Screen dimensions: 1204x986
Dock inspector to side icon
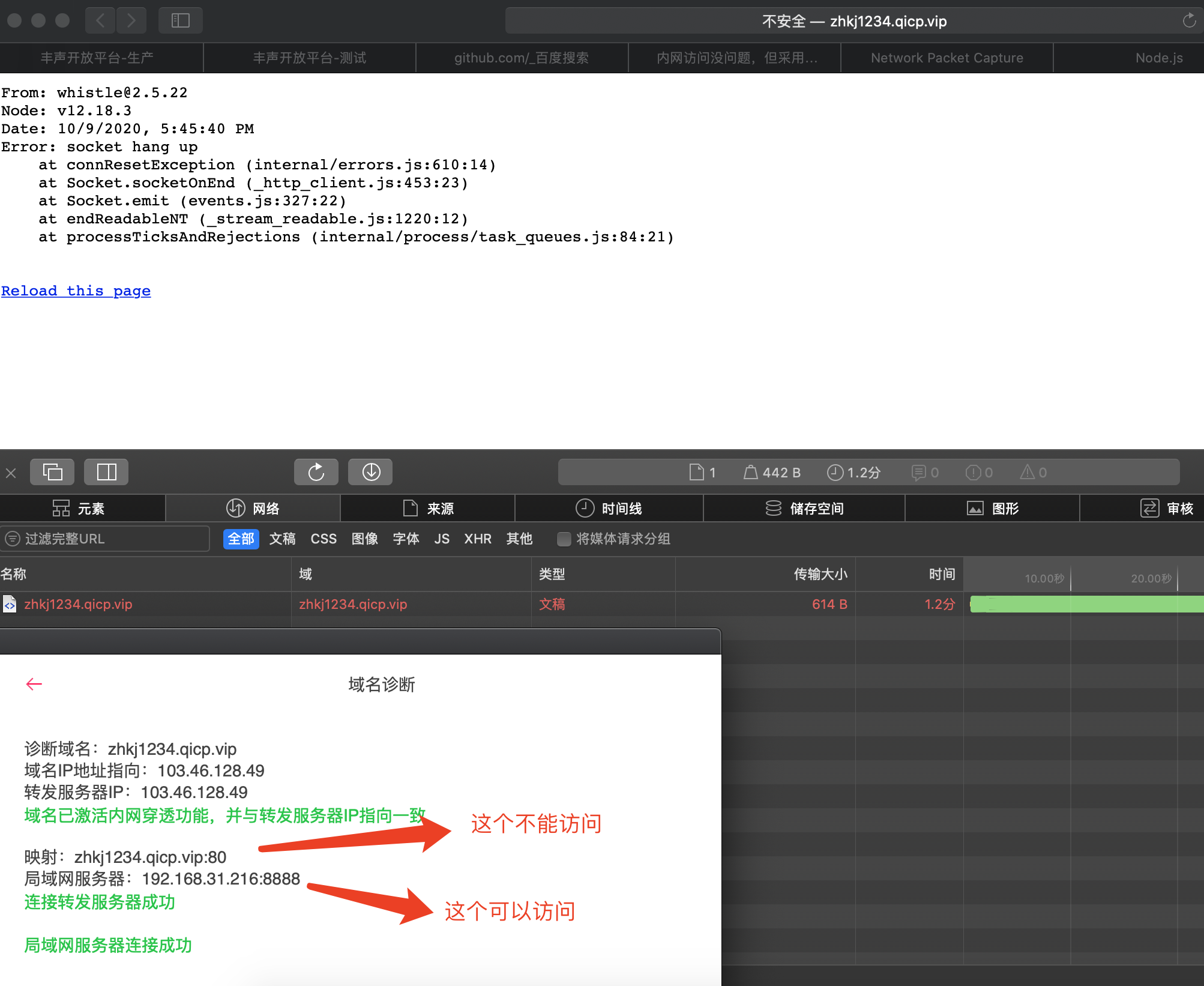[x=106, y=472]
